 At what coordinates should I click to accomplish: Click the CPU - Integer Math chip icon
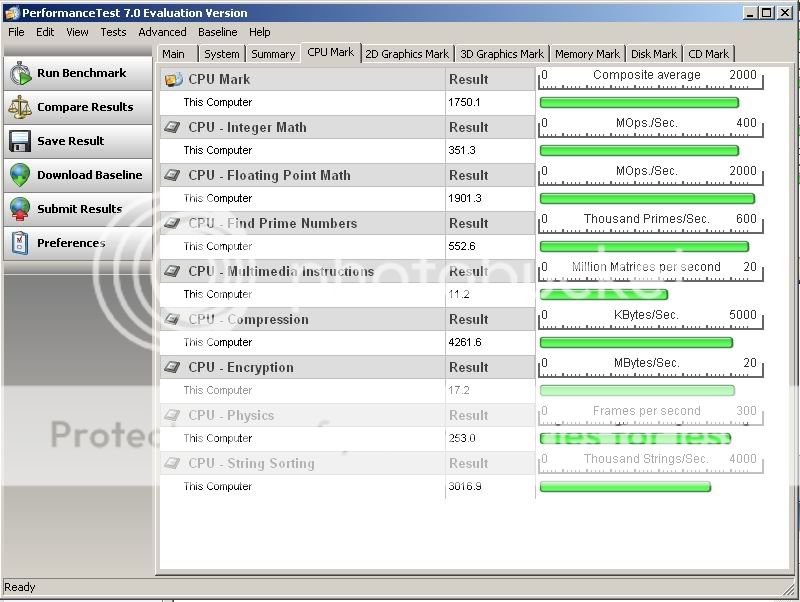click(174, 127)
